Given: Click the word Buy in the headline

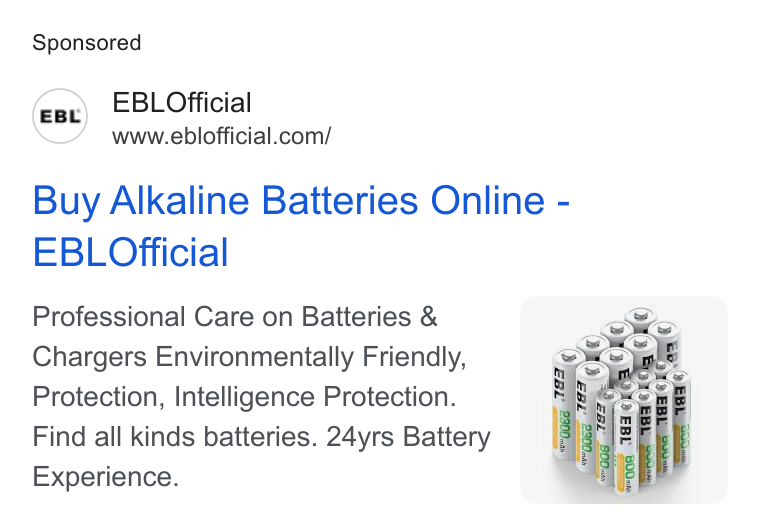Looking at the screenshot, I should [x=66, y=202].
